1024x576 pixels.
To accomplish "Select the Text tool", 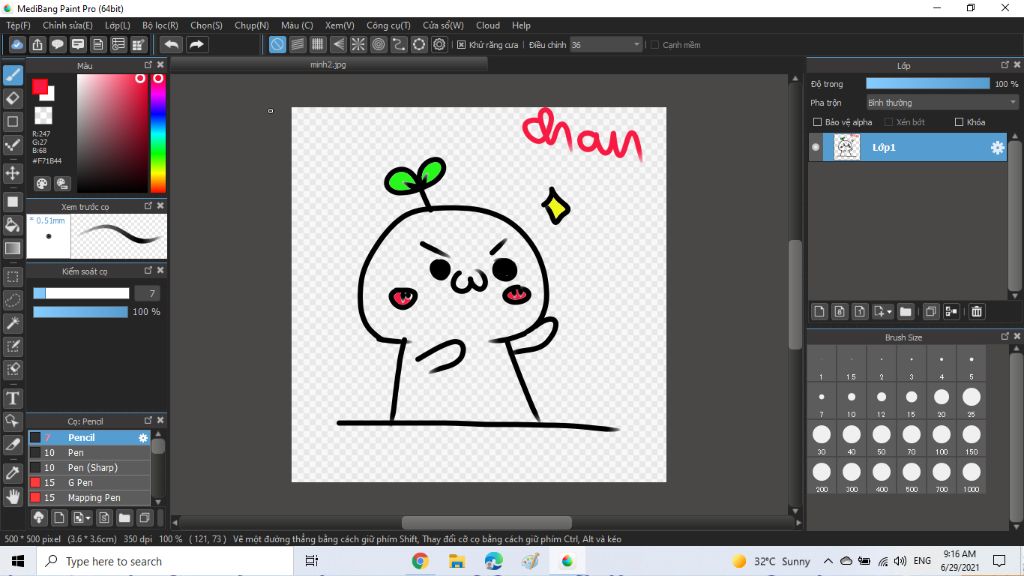I will (12, 398).
